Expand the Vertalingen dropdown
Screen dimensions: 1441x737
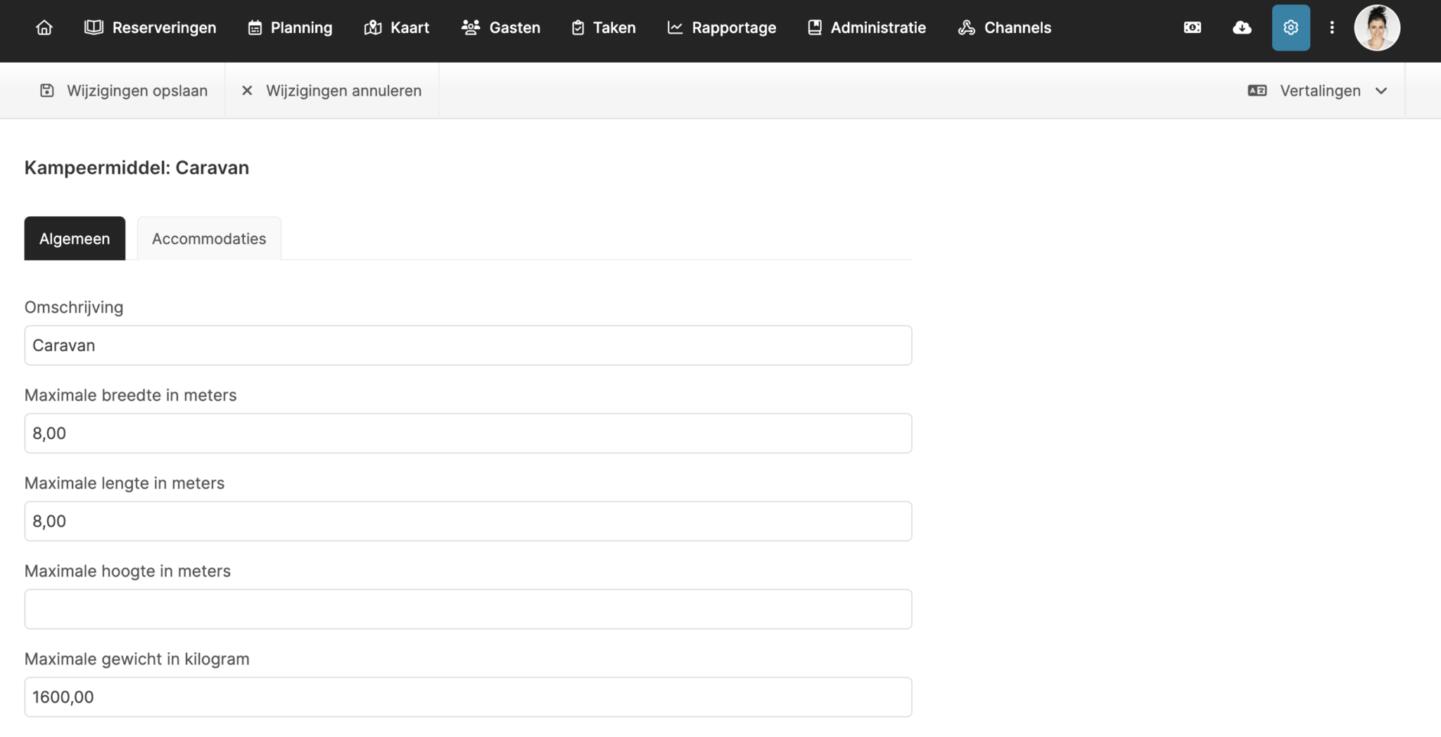click(1318, 91)
